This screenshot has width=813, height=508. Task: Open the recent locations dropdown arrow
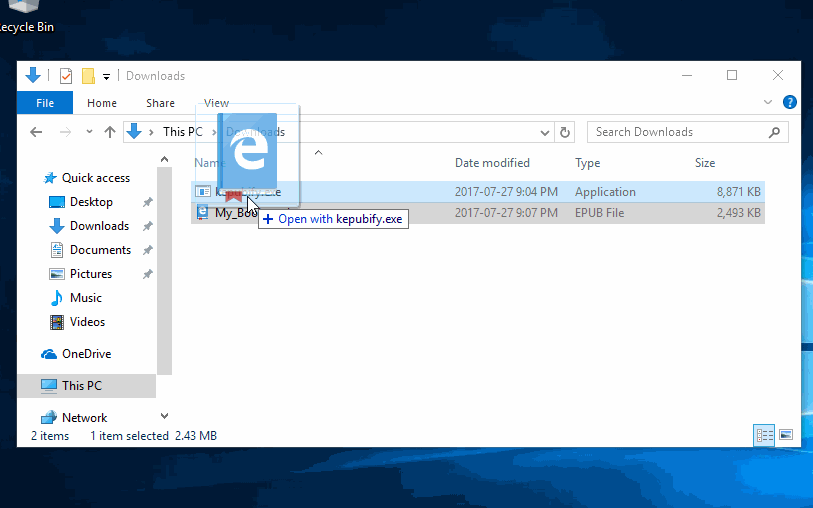[x=89, y=132]
